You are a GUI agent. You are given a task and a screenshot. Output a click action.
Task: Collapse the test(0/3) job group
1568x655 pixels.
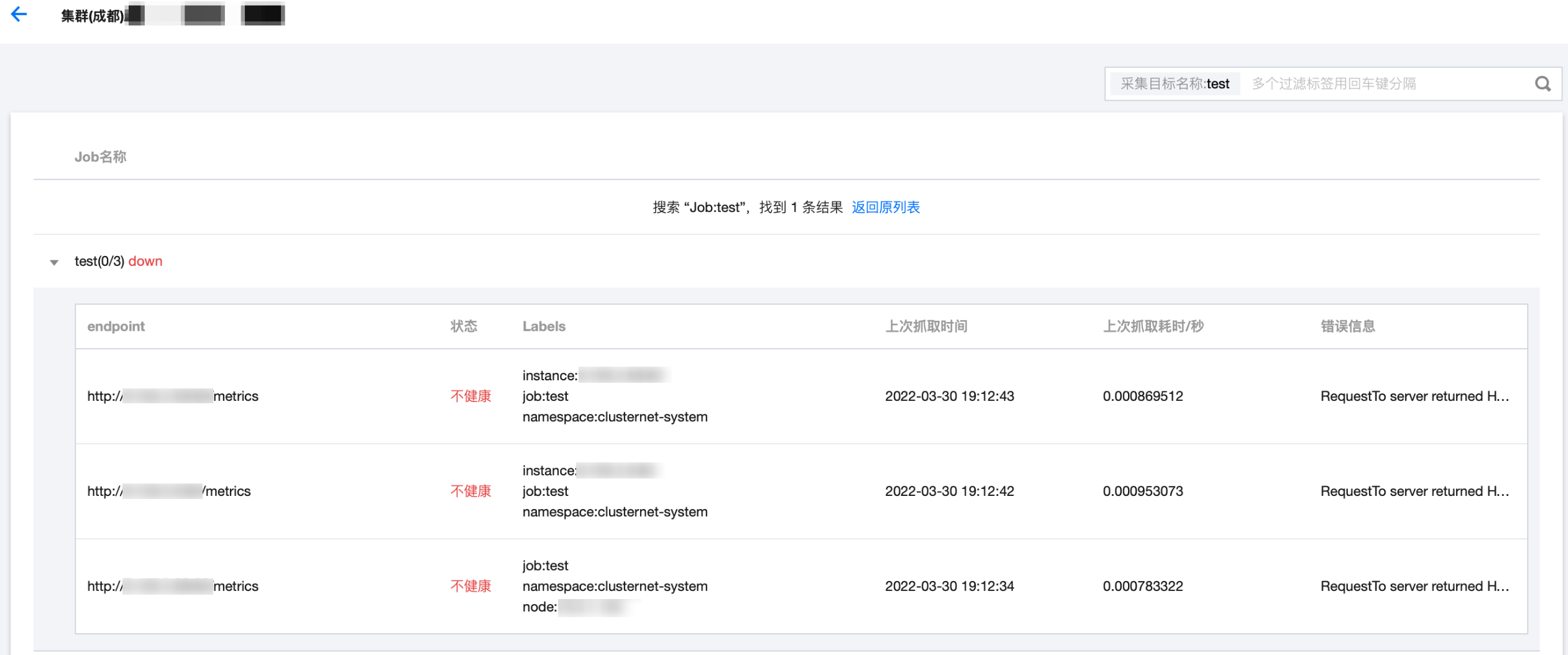pyautogui.click(x=54, y=262)
